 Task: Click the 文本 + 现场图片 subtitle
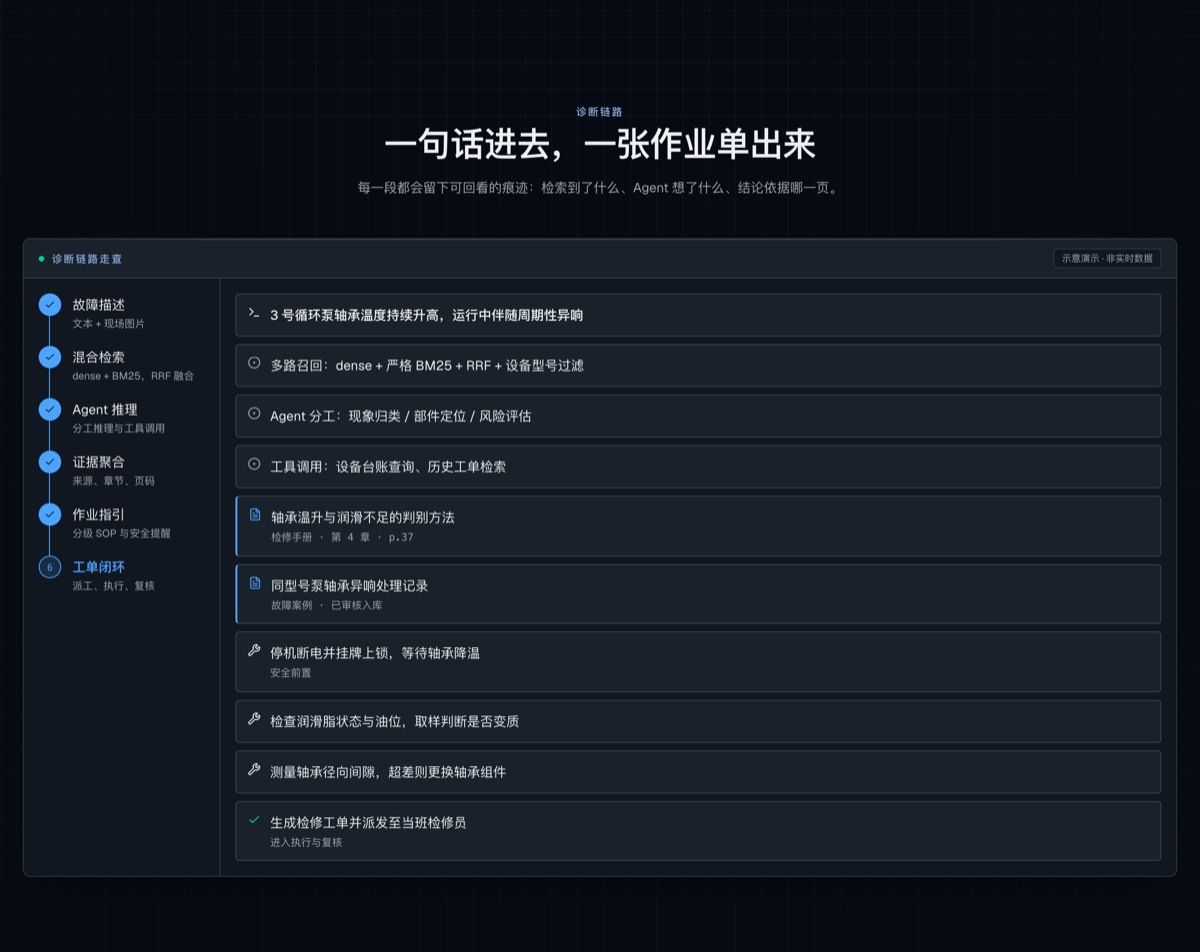108,324
